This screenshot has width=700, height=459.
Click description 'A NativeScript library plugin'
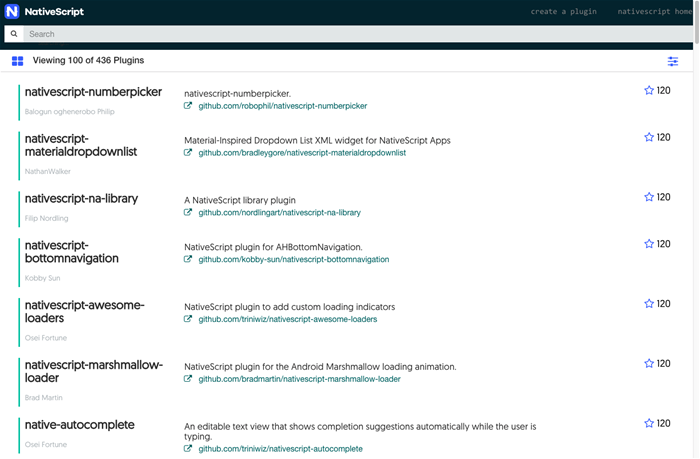(240, 200)
